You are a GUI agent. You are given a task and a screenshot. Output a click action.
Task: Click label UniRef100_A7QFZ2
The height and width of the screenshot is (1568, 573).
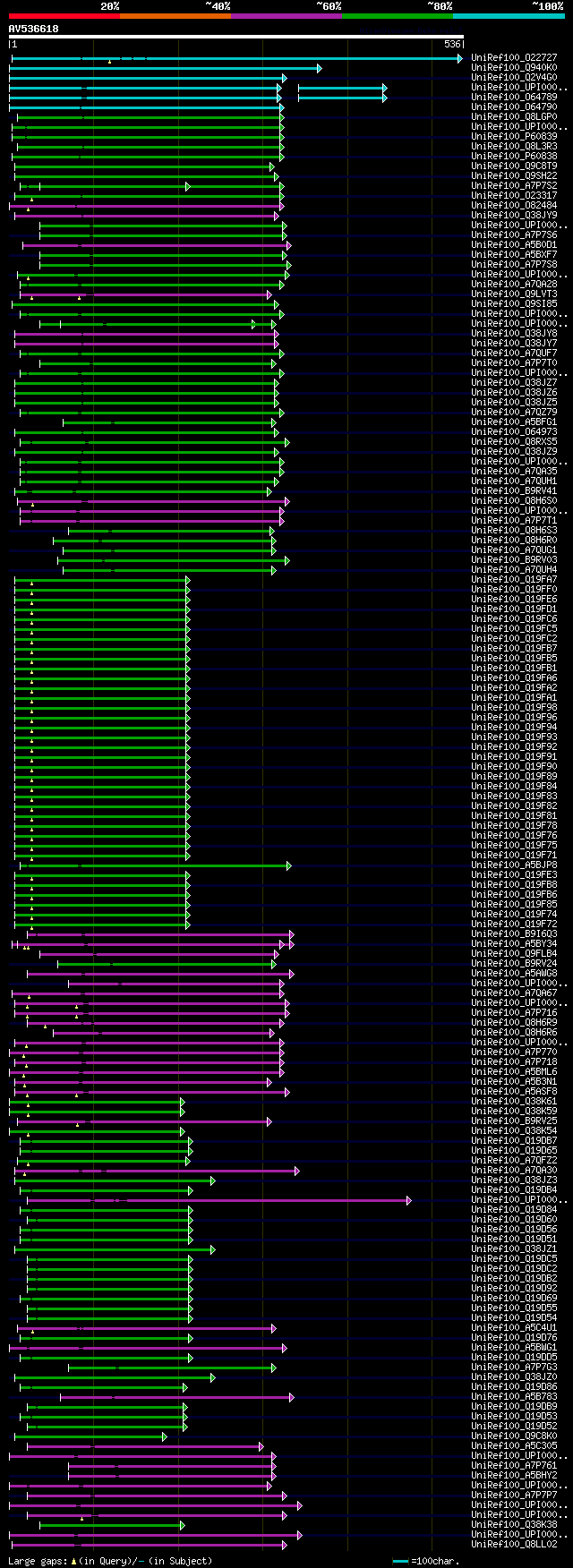[x=514, y=1161]
